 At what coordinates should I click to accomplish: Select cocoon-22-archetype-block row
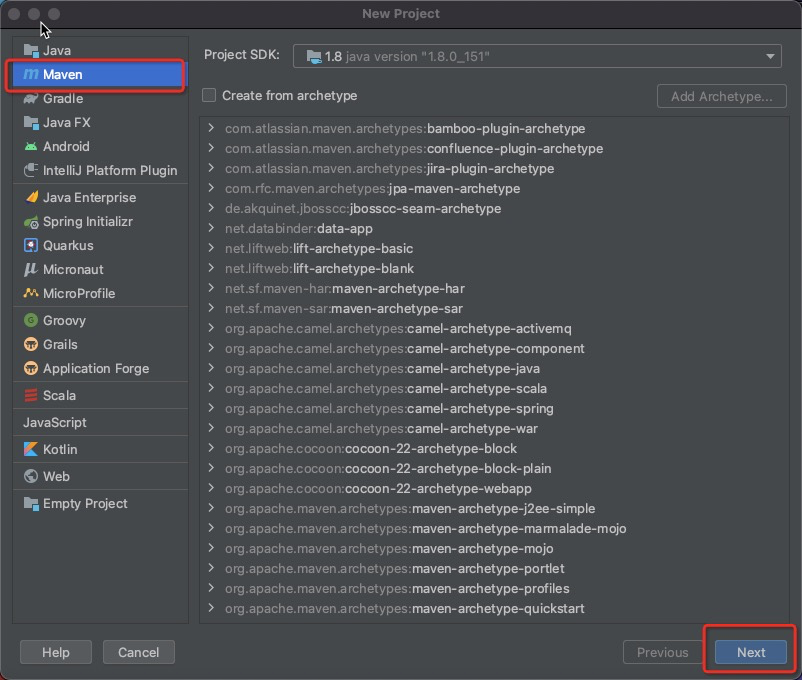(x=494, y=448)
